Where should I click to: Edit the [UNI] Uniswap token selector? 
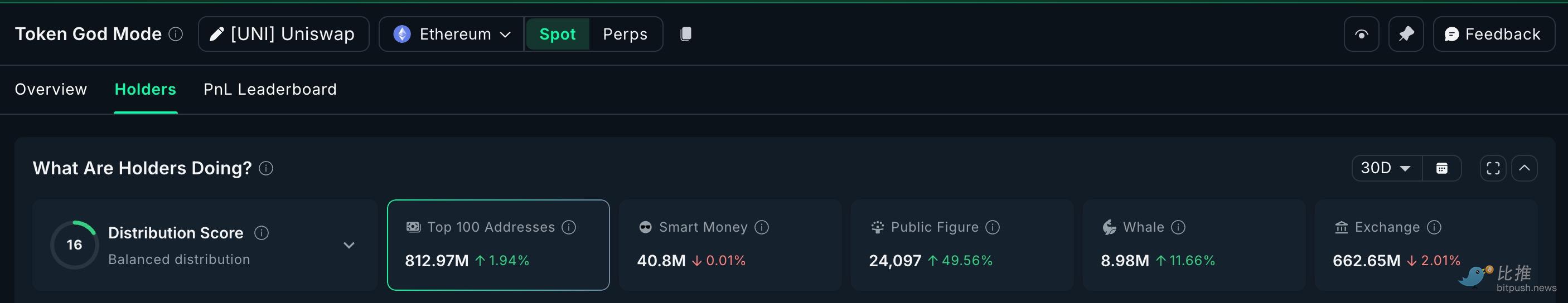click(x=284, y=34)
